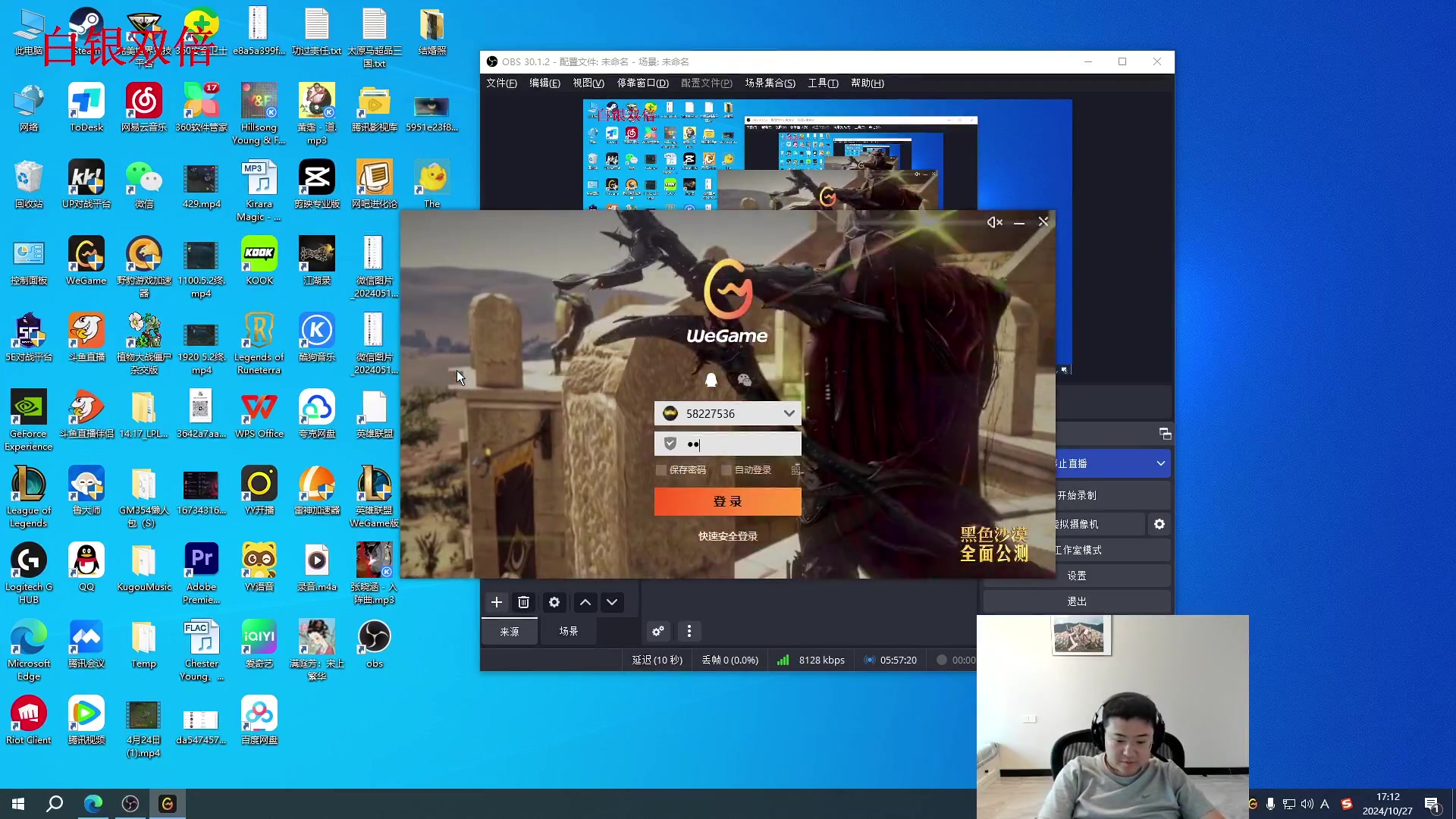
Task: Launch NetEase Cloud Music desktop icon
Action: pyautogui.click(x=144, y=107)
